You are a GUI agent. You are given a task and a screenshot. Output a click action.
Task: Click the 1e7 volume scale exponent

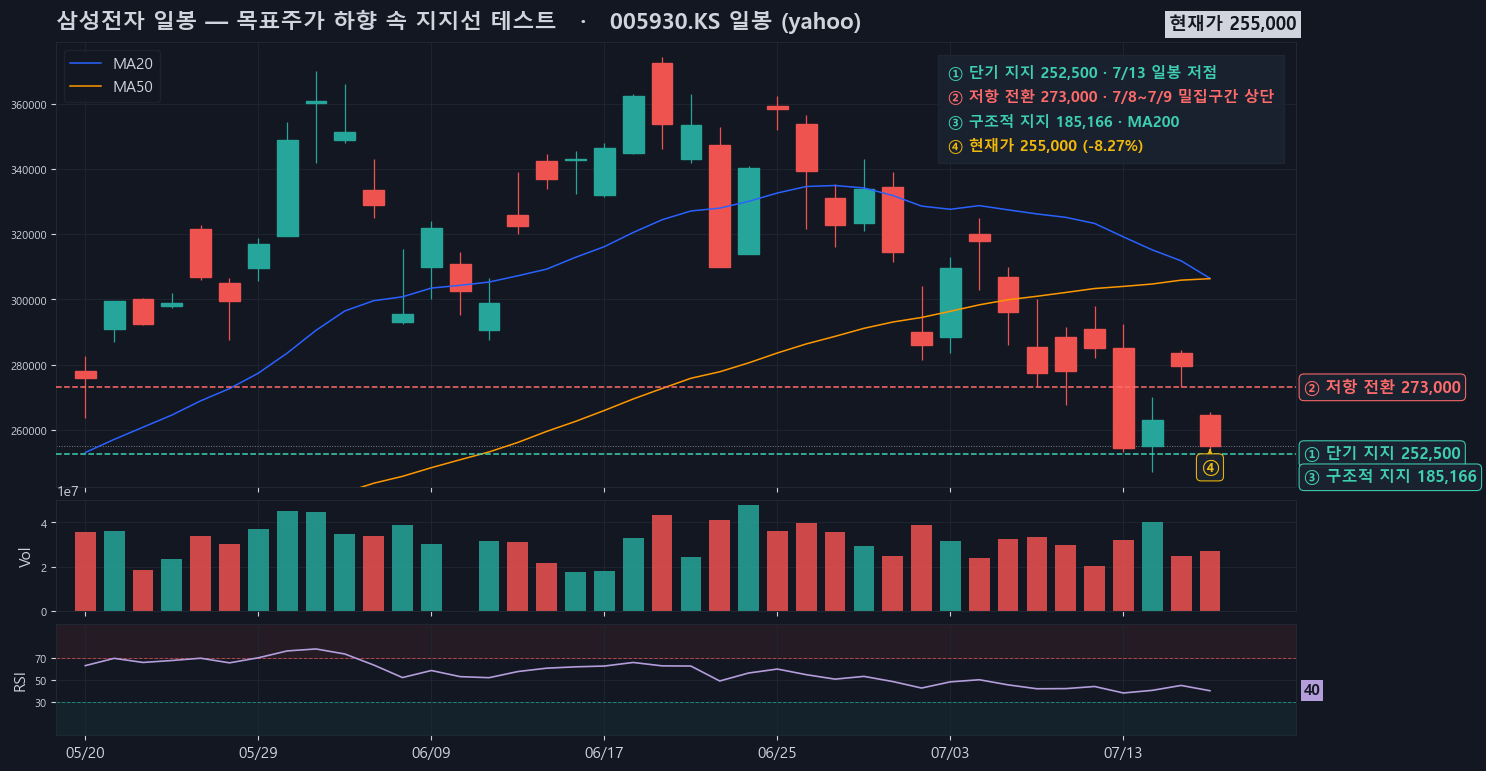(x=68, y=491)
